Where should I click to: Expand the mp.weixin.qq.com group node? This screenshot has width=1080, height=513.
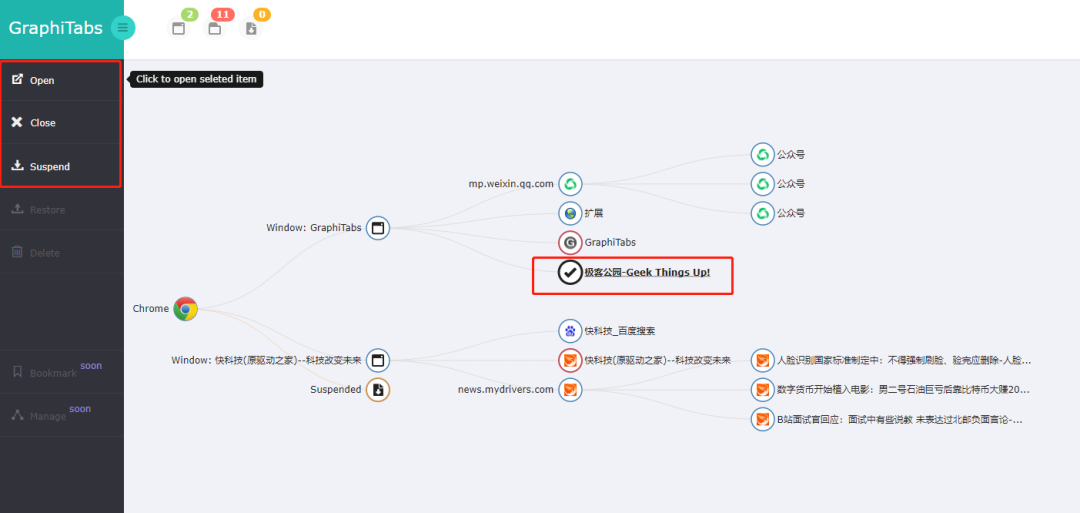[x=570, y=184]
